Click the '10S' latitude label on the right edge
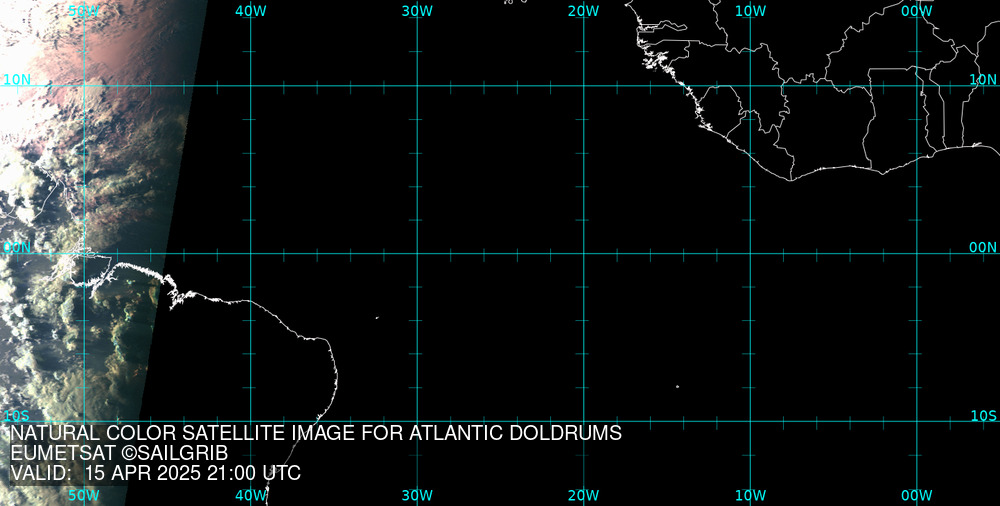This screenshot has width=1000, height=506. (x=983, y=416)
